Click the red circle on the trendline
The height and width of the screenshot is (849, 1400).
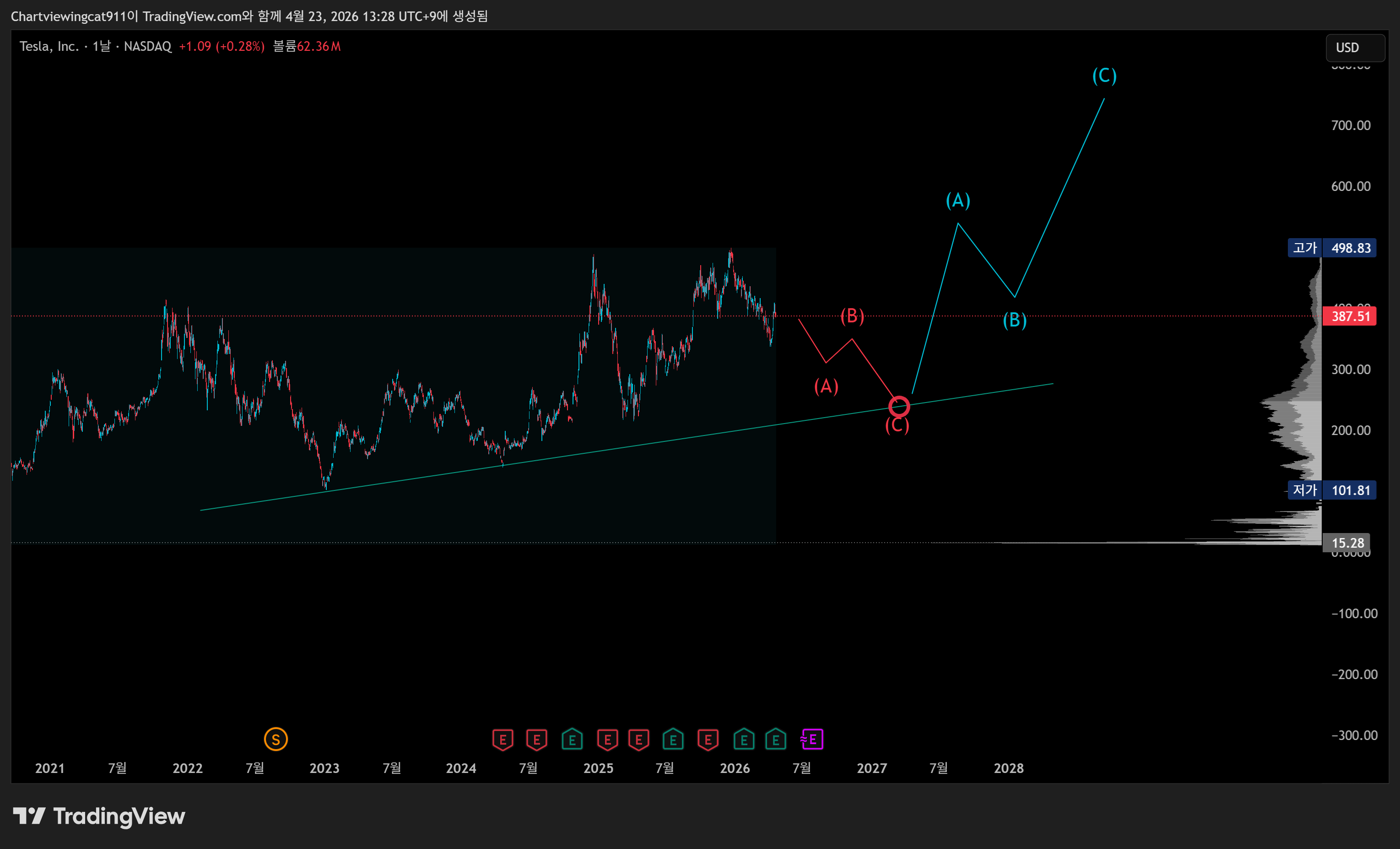click(x=898, y=407)
